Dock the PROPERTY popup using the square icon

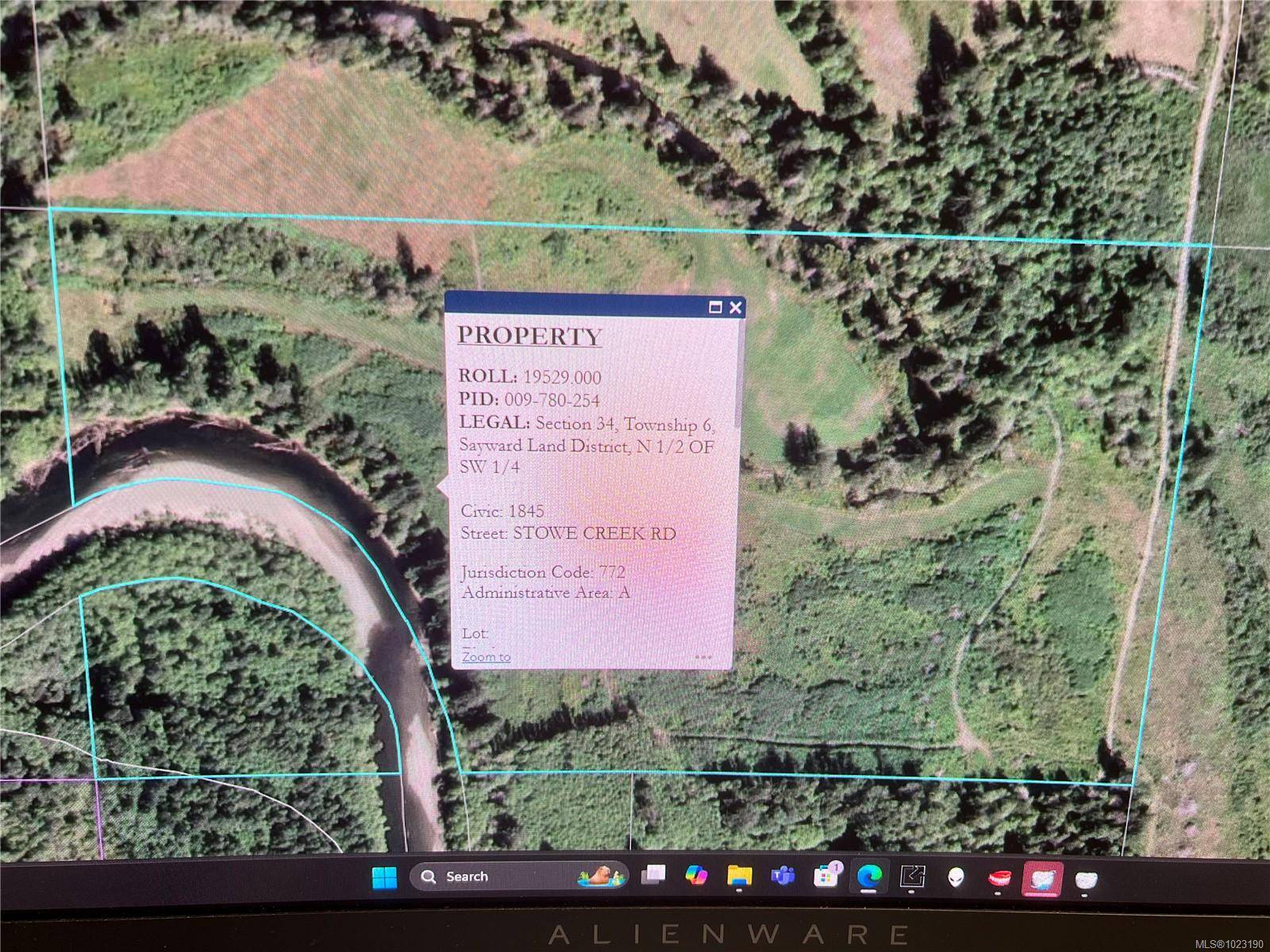coord(717,308)
